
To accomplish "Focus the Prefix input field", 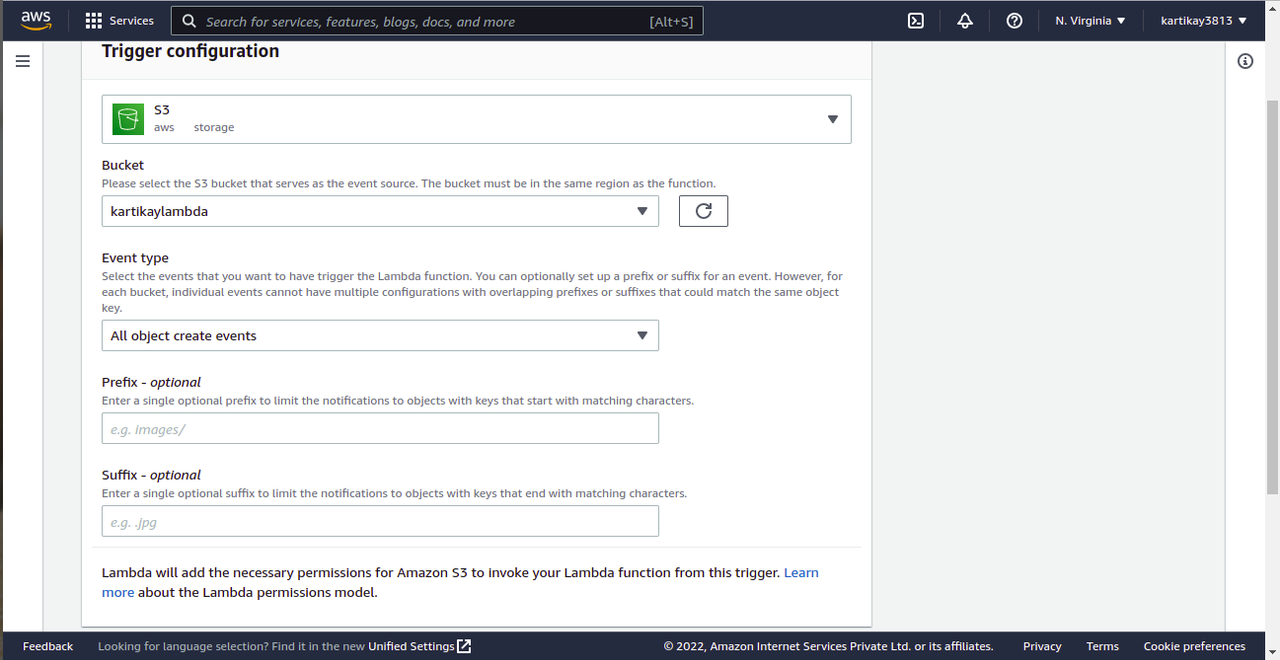I will 380,428.
